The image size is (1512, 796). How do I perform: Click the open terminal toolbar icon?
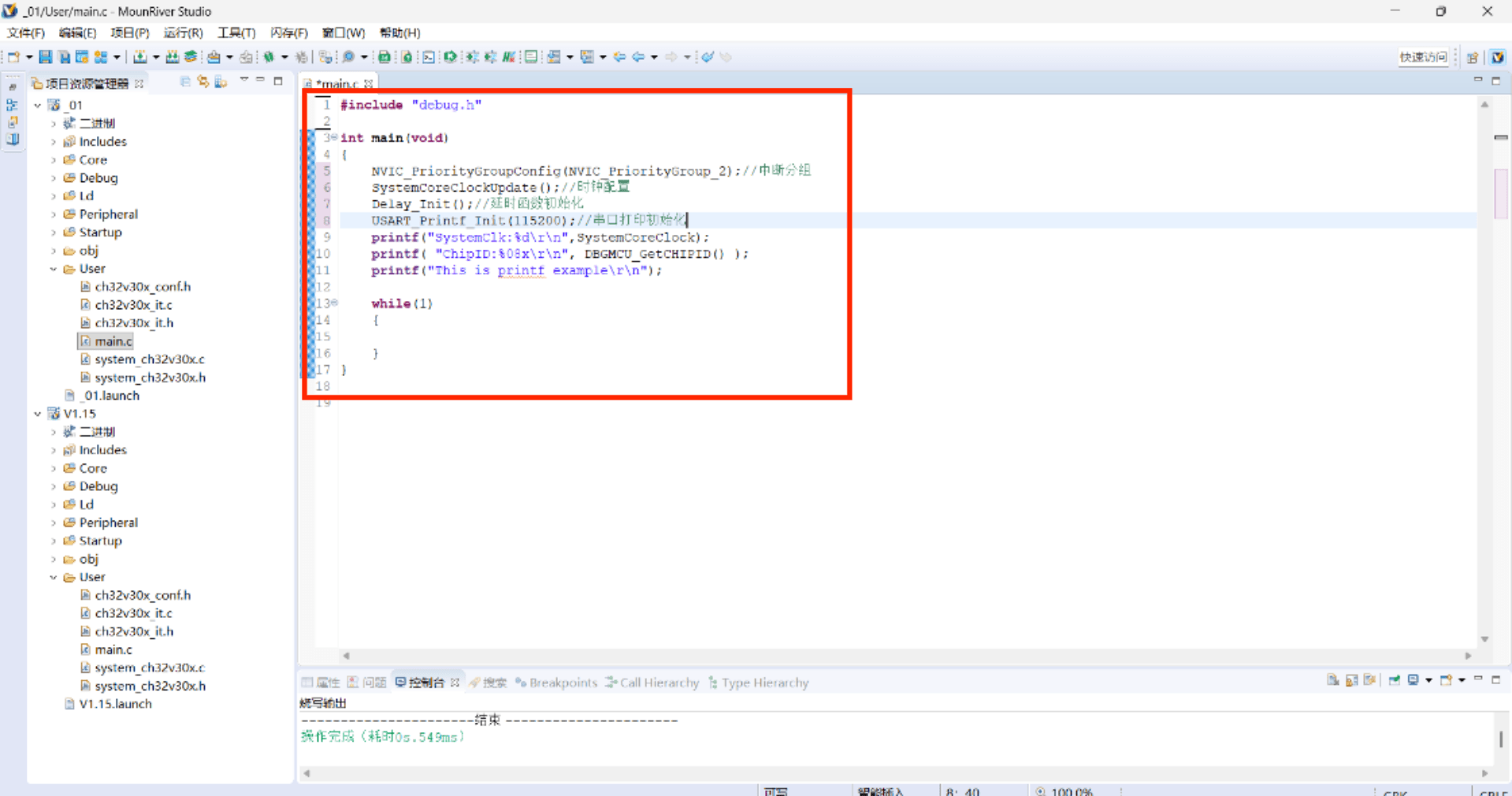click(x=428, y=57)
